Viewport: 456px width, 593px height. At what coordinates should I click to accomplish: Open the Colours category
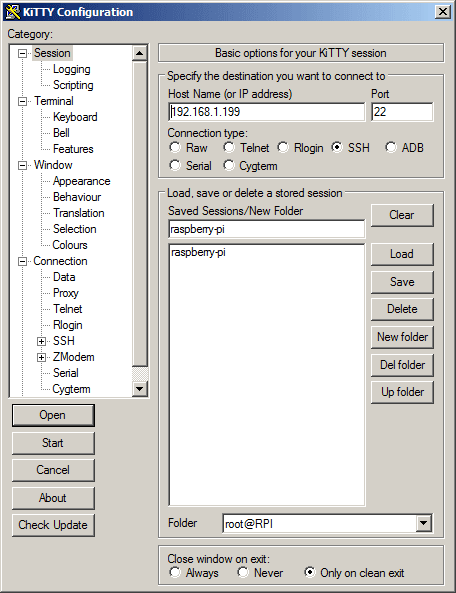(70, 245)
